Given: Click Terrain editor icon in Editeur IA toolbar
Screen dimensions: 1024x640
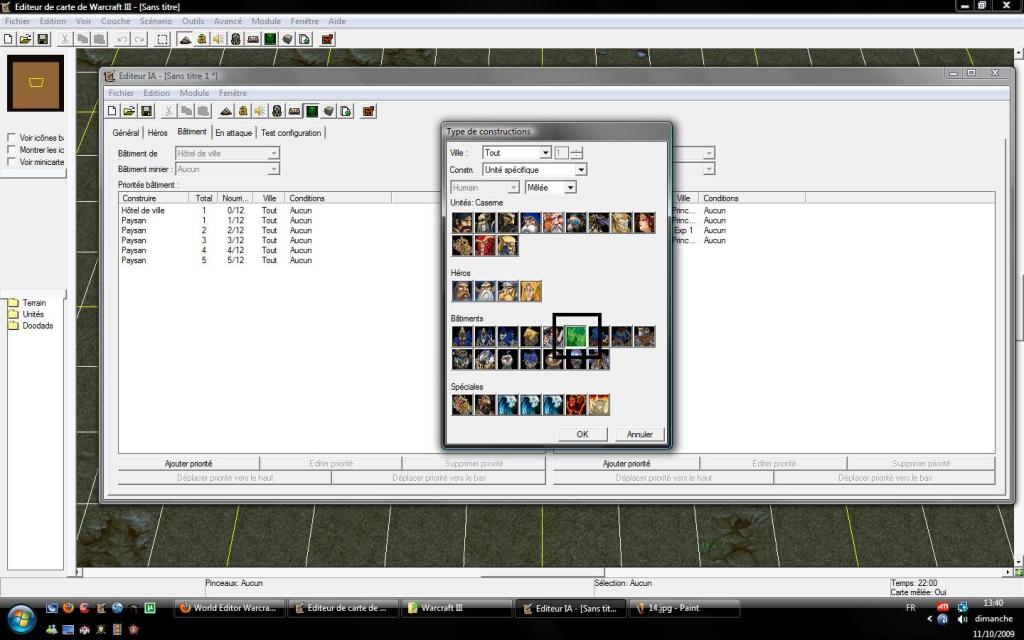Looking at the screenshot, I should [226, 111].
